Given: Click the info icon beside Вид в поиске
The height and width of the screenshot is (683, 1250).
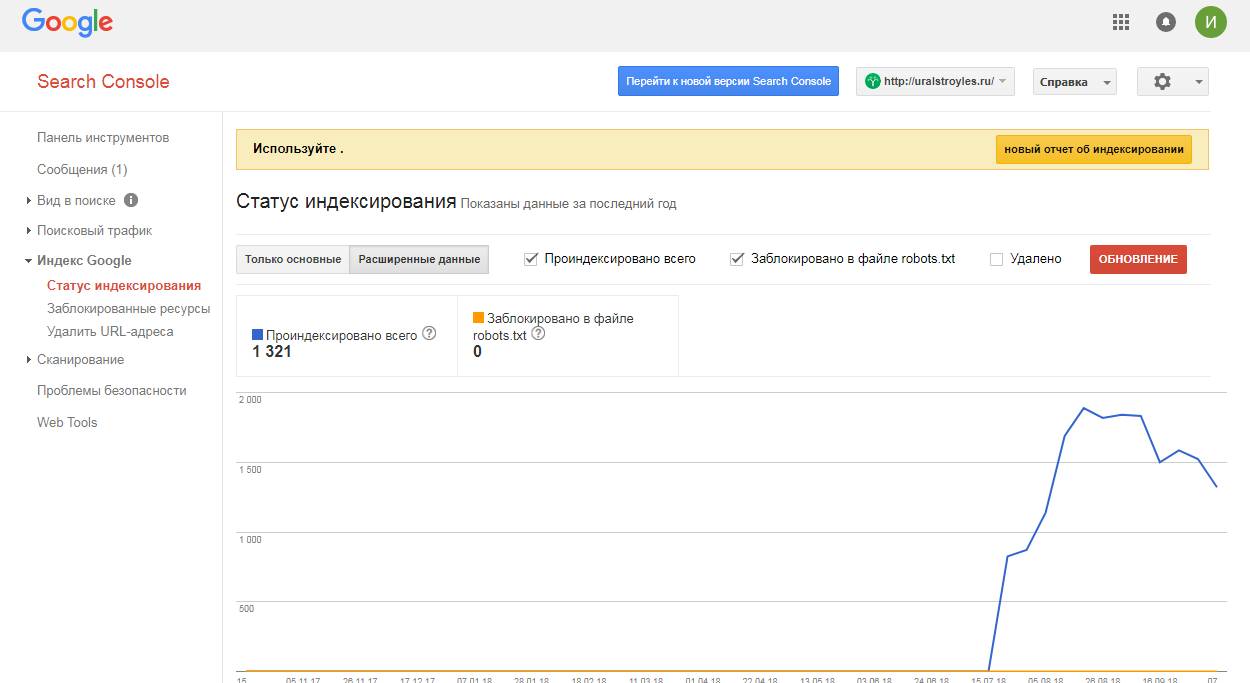Looking at the screenshot, I should (x=131, y=200).
